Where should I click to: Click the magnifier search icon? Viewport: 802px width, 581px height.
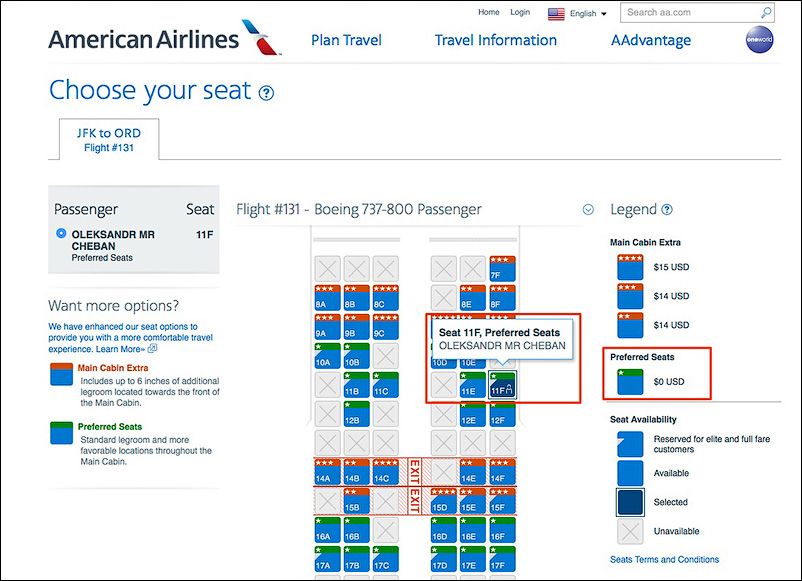(x=766, y=13)
